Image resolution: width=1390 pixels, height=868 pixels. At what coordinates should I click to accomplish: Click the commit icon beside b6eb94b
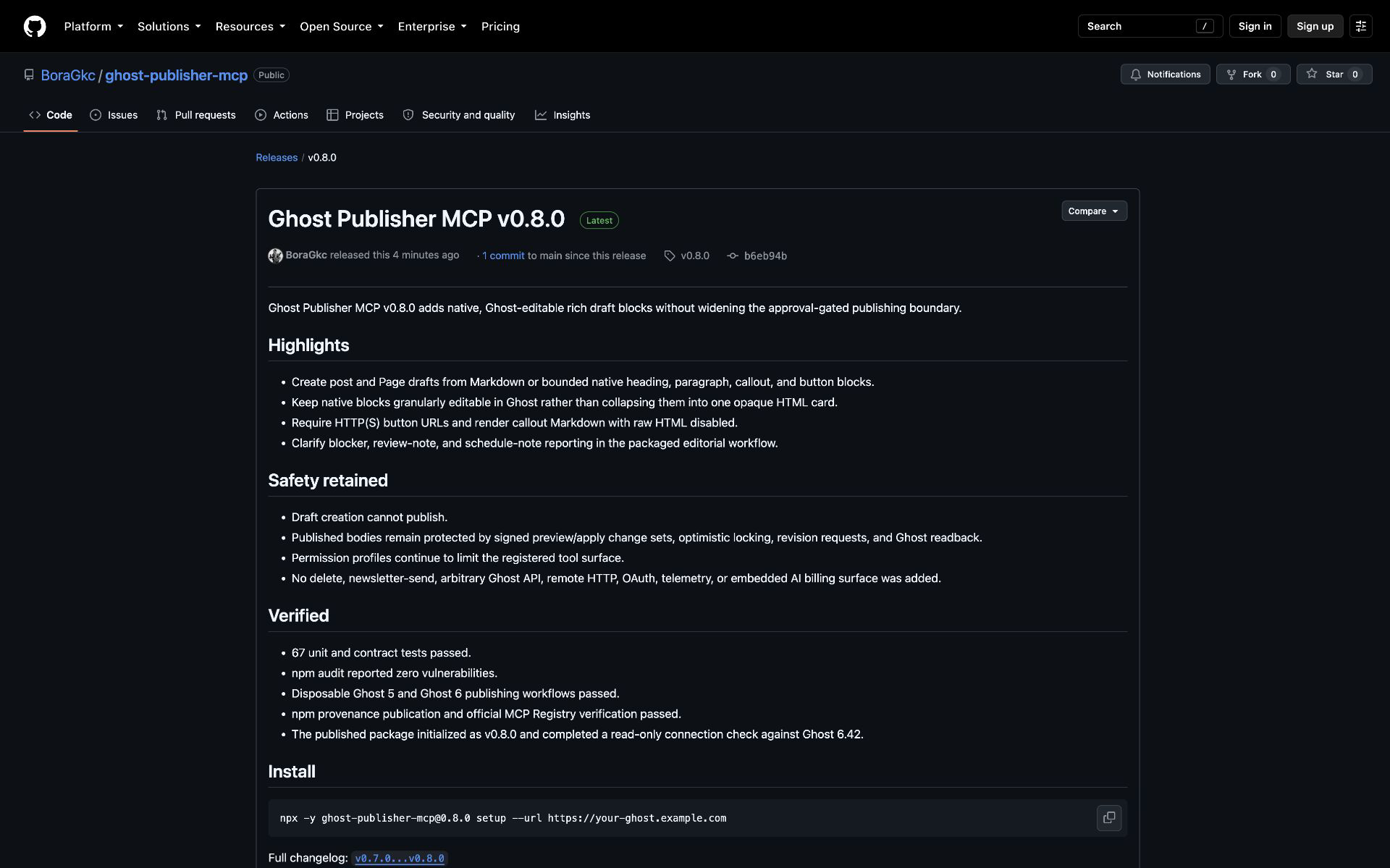733,256
